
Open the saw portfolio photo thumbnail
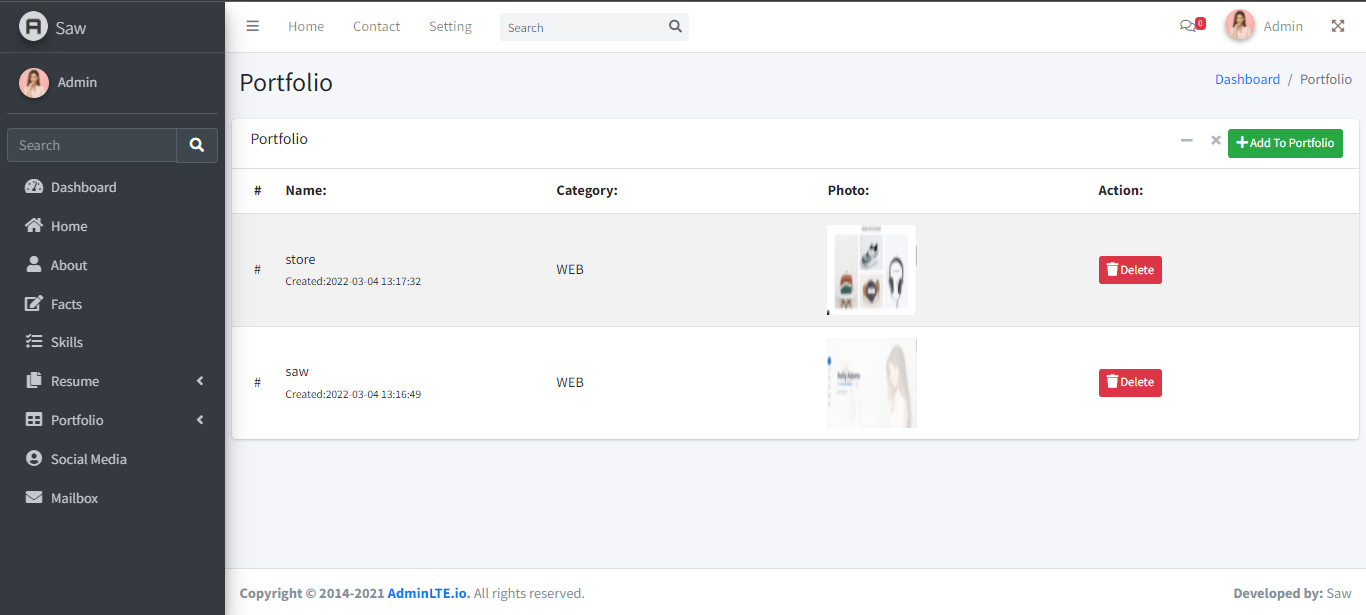(x=871, y=383)
